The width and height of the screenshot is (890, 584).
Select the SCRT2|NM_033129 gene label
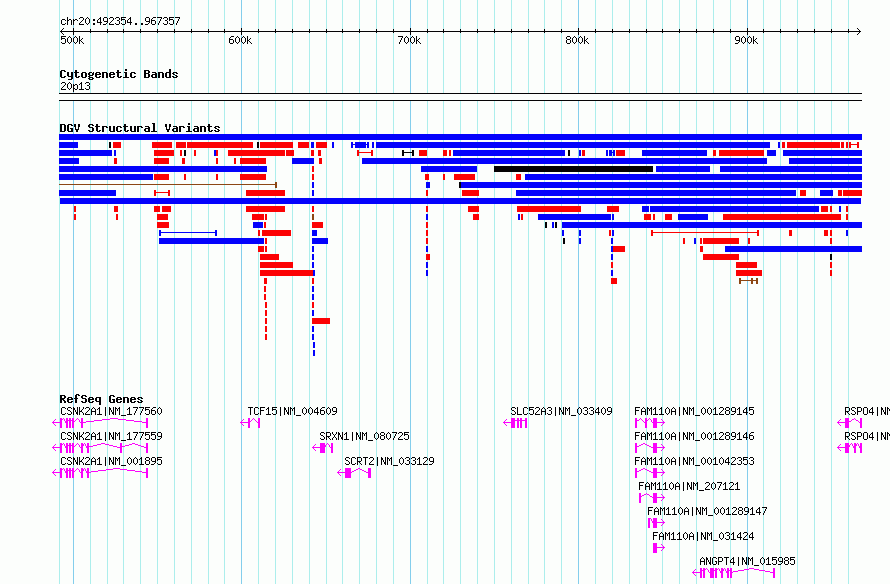389,461
